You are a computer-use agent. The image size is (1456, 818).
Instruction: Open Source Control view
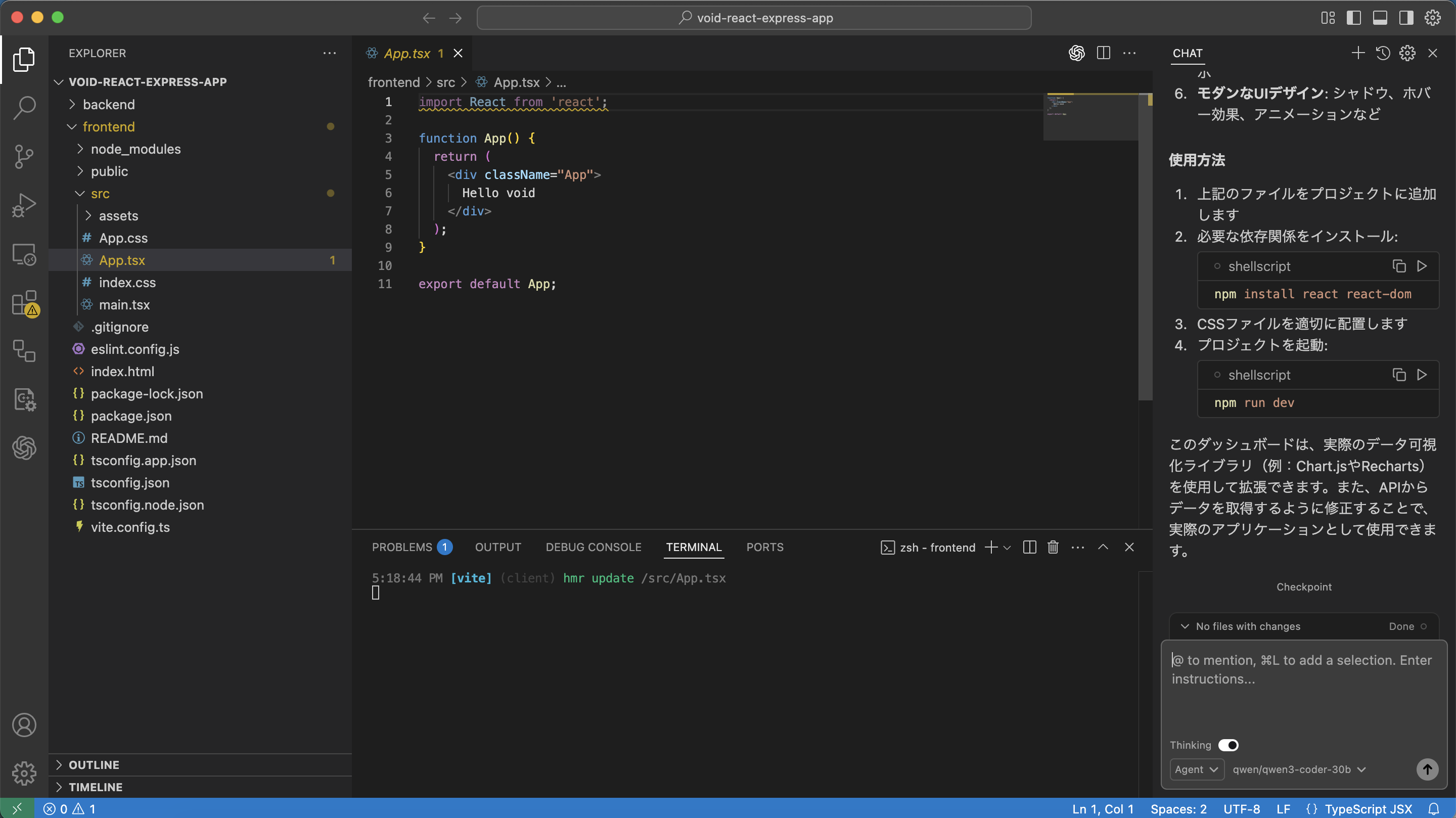pos(24,156)
